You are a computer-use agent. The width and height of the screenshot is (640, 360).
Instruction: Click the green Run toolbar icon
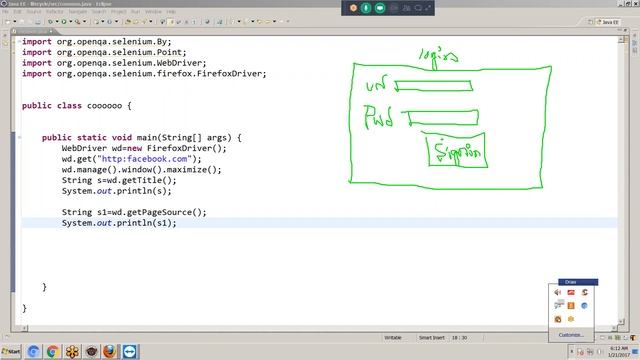[64, 22]
